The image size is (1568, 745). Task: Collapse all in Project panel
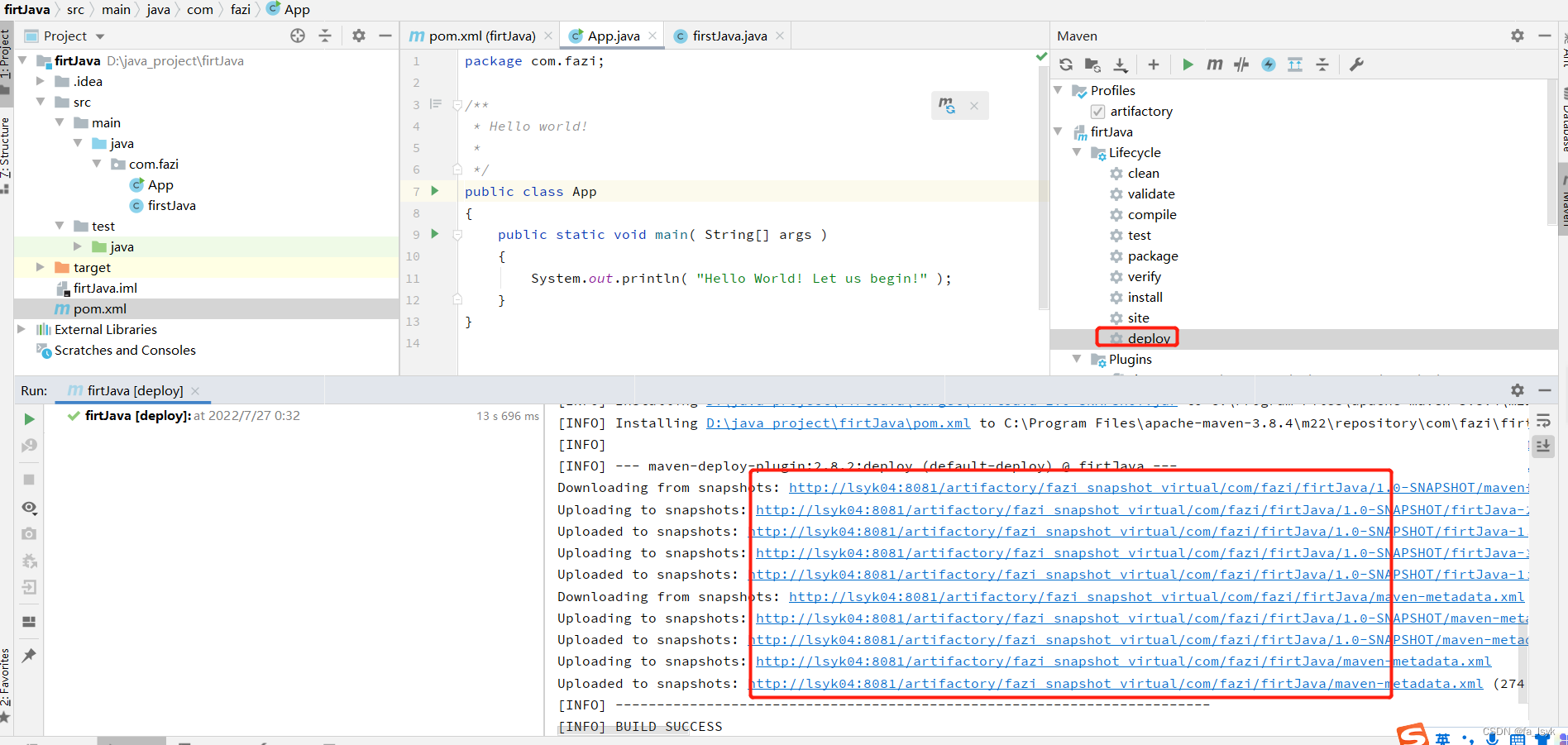(x=325, y=36)
